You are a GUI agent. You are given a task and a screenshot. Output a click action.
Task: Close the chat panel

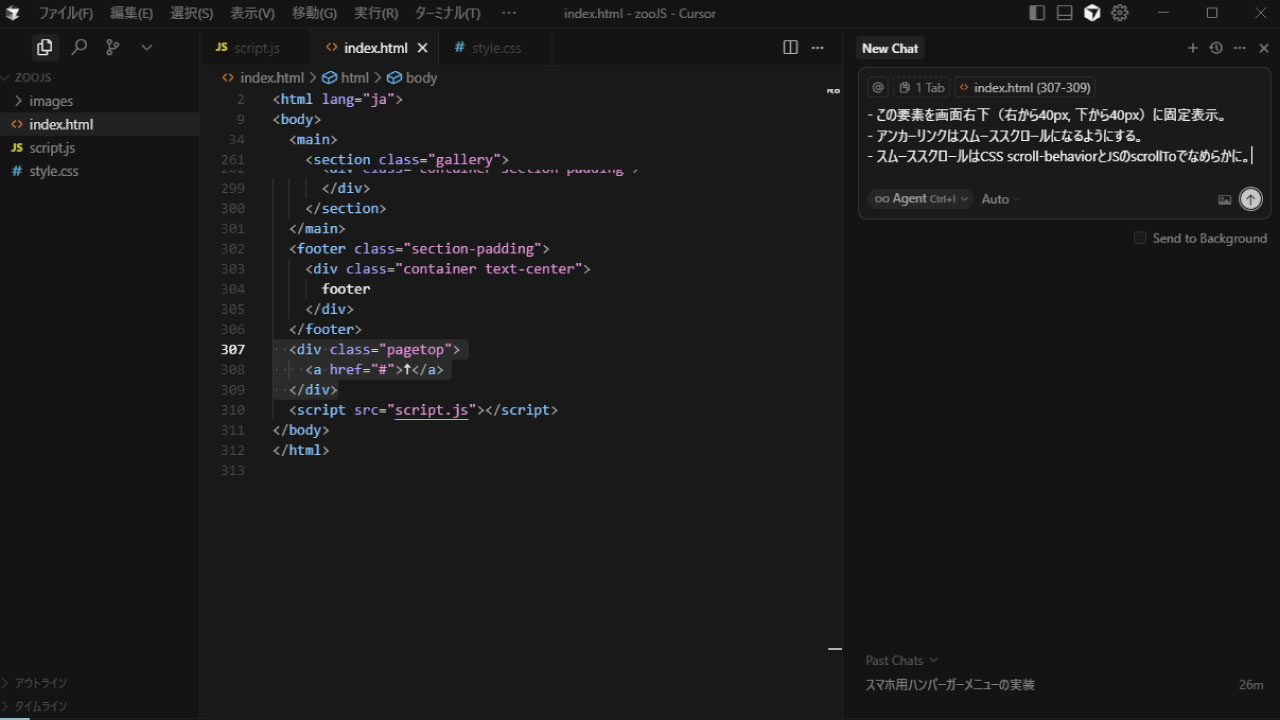[x=1264, y=48]
